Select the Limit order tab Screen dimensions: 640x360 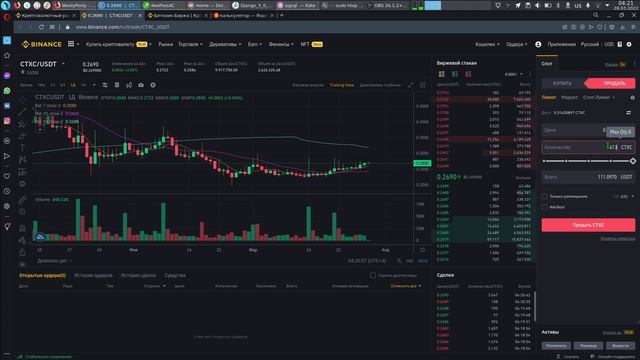coord(549,98)
